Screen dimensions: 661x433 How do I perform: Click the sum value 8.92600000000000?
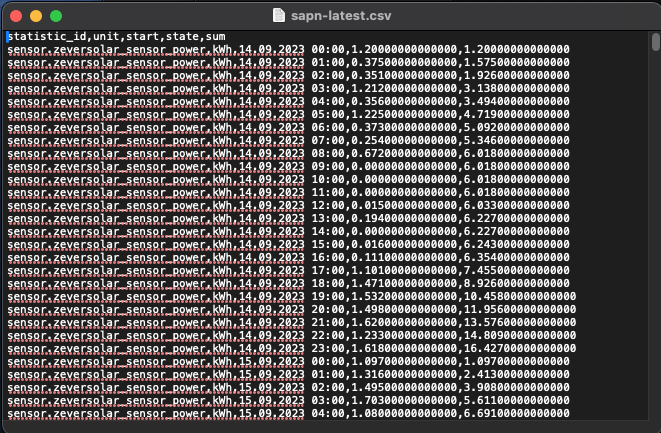click(x=517, y=283)
